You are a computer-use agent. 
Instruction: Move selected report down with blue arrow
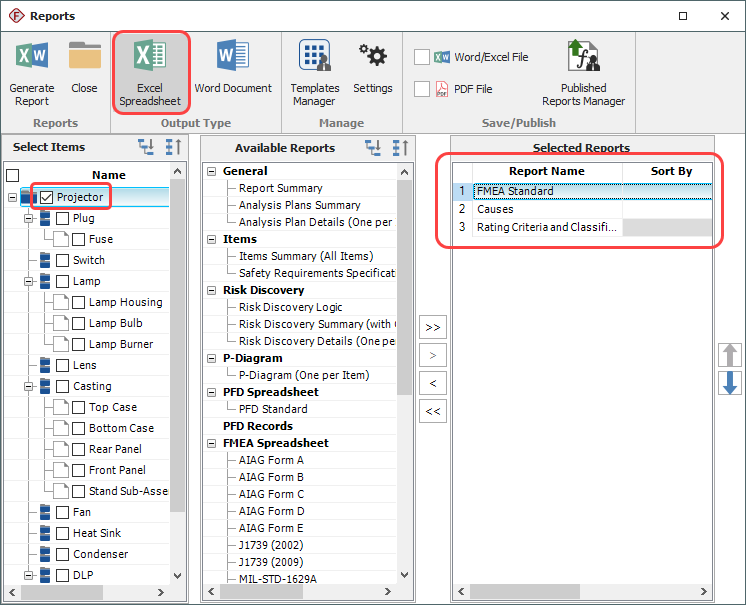tap(729, 383)
